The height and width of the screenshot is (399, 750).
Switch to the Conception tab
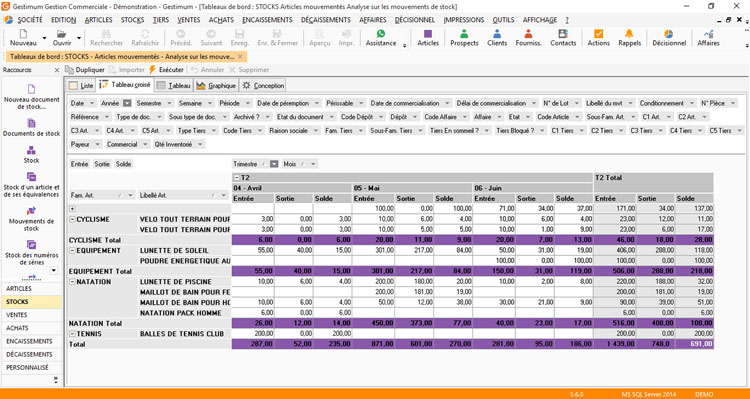[263, 86]
